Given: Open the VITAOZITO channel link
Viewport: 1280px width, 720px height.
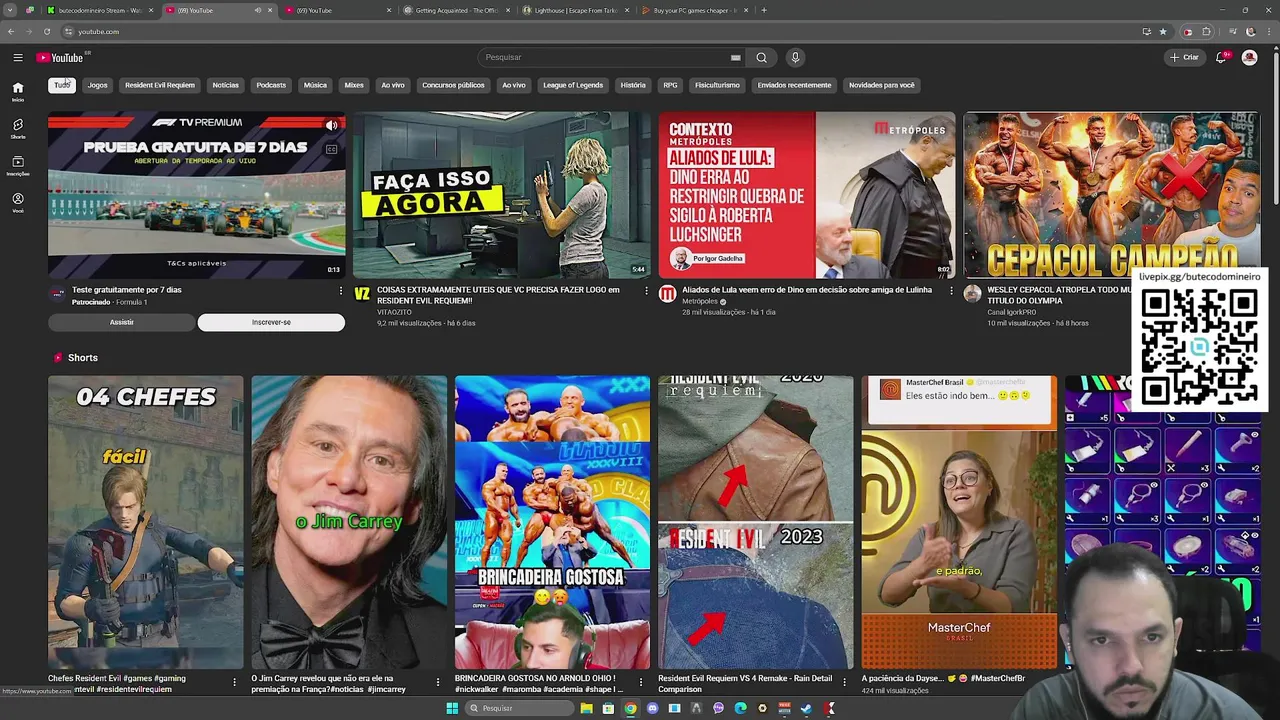Looking at the screenshot, I should click(x=394, y=312).
